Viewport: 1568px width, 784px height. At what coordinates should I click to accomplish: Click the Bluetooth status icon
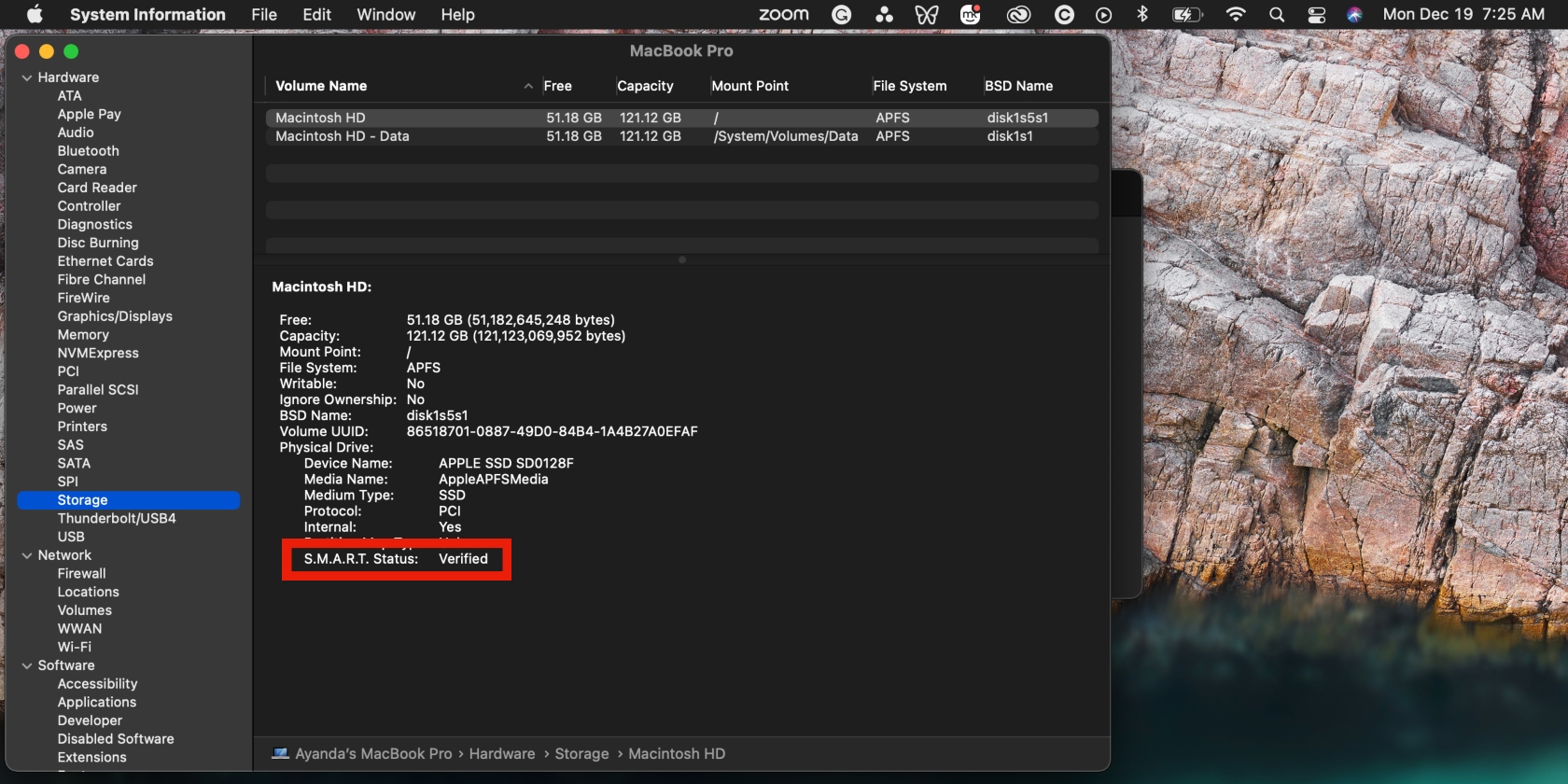(1141, 14)
